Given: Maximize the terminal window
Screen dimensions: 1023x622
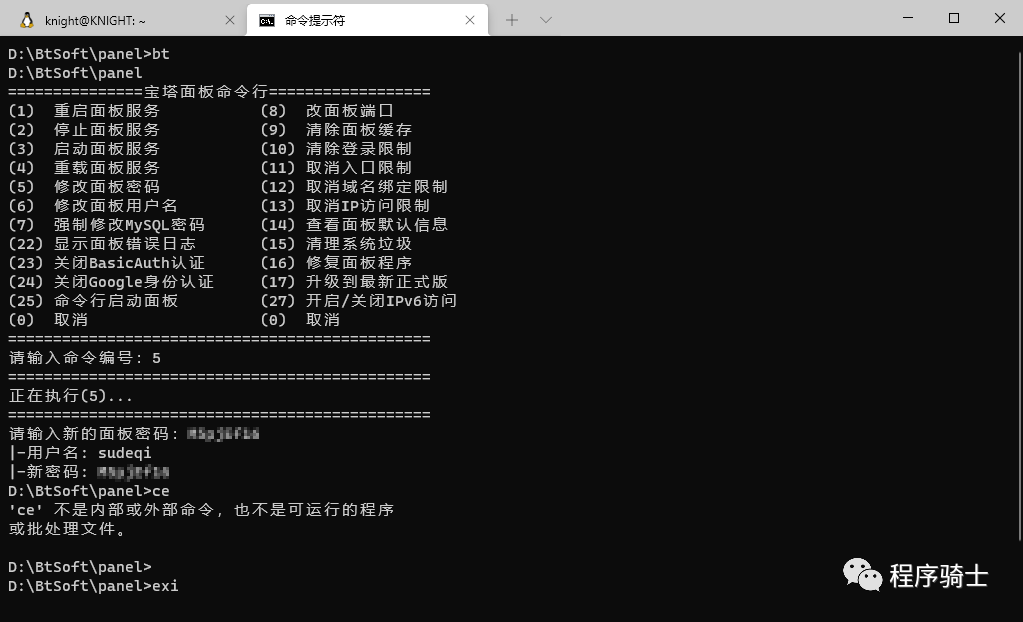Looking at the screenshot, I should point(954,18).
